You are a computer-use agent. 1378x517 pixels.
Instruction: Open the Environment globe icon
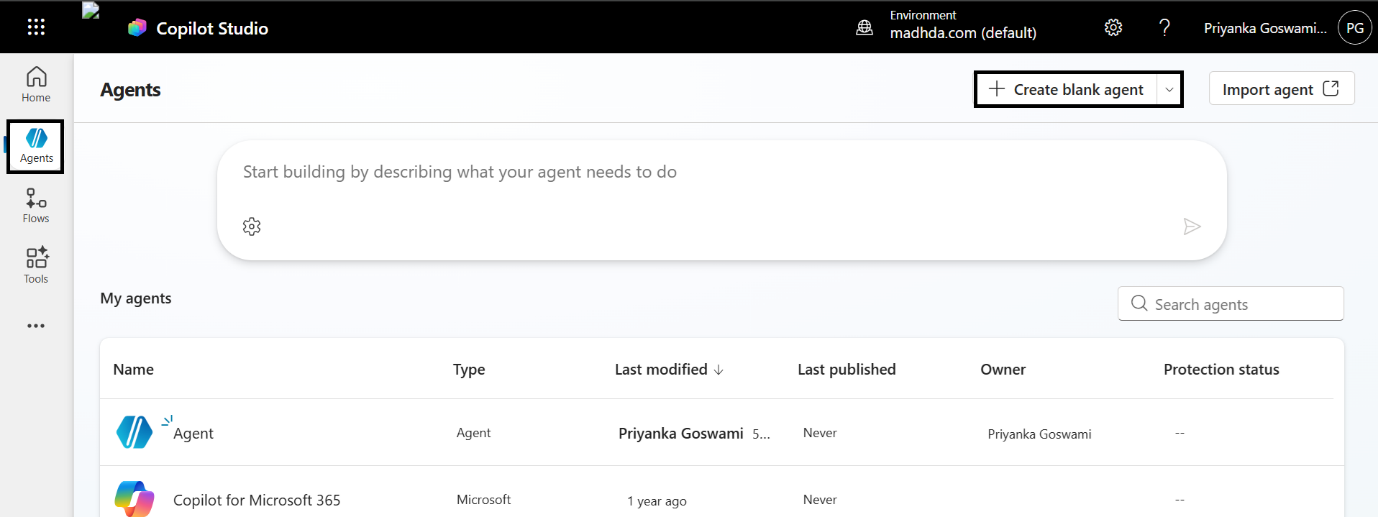(x=865, y=28)
